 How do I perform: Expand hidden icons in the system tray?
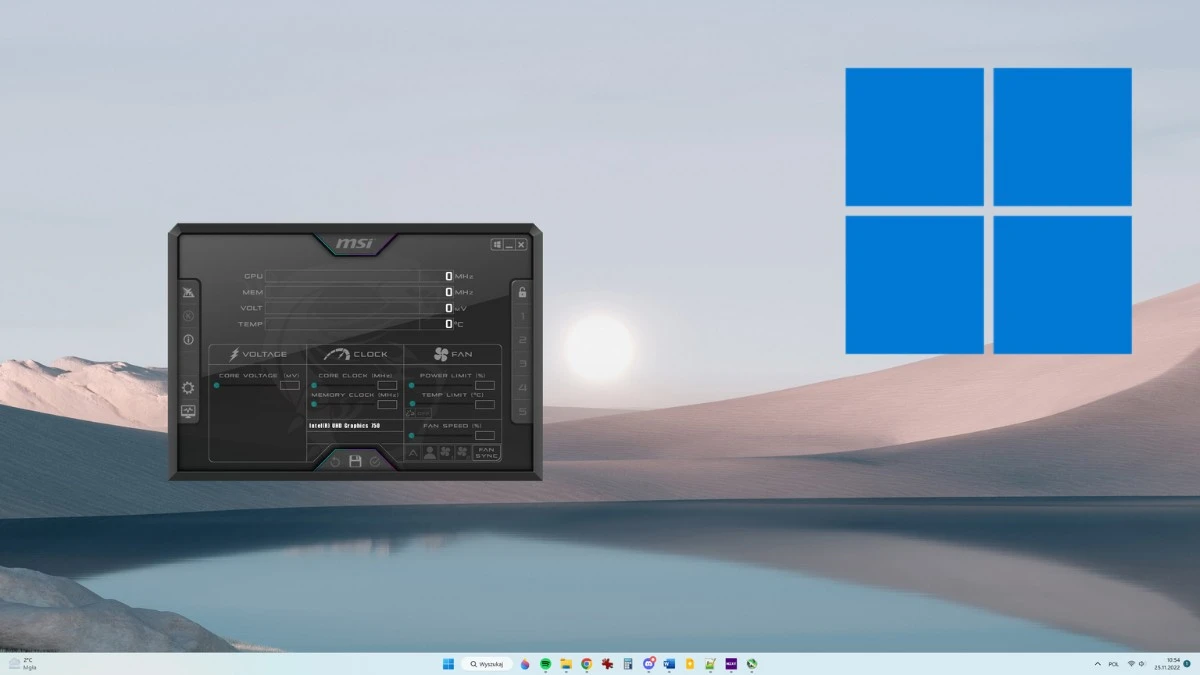pos(1097,663)
